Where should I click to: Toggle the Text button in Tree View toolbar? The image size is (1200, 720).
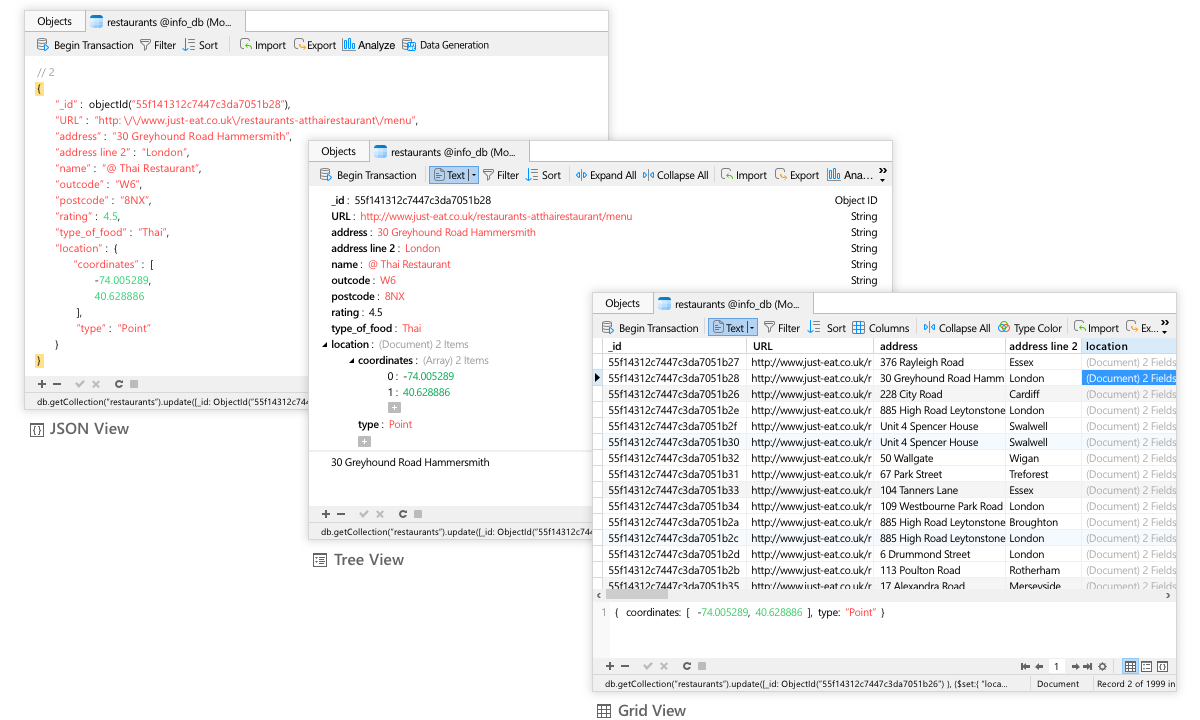[449, 175]
